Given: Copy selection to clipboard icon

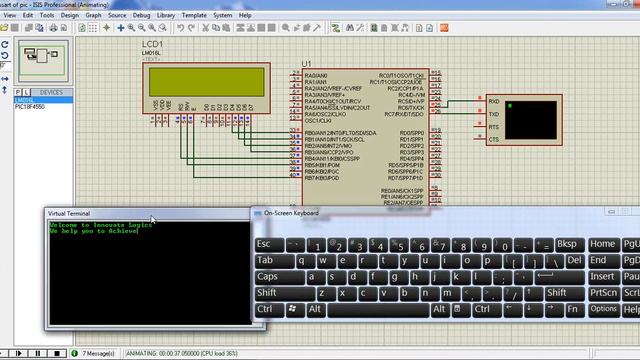Looking at the screenshot, I should point(216,28).
